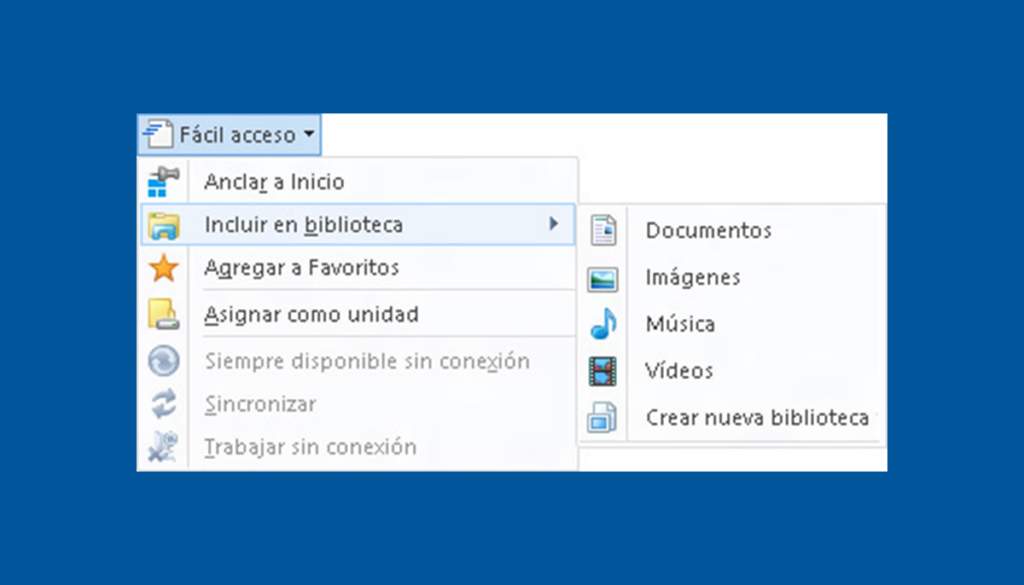Screen dimensions: 1024x585
Task: Click the pin icon next to Anclar a Inicio
Action: (x=163, y=182)
